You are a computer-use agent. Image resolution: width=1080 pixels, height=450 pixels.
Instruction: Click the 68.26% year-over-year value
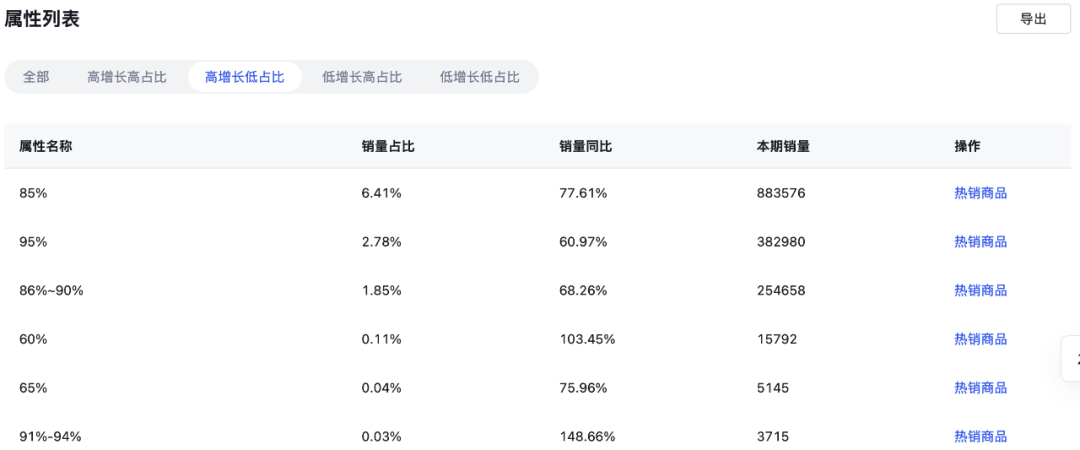coord(583,291)
